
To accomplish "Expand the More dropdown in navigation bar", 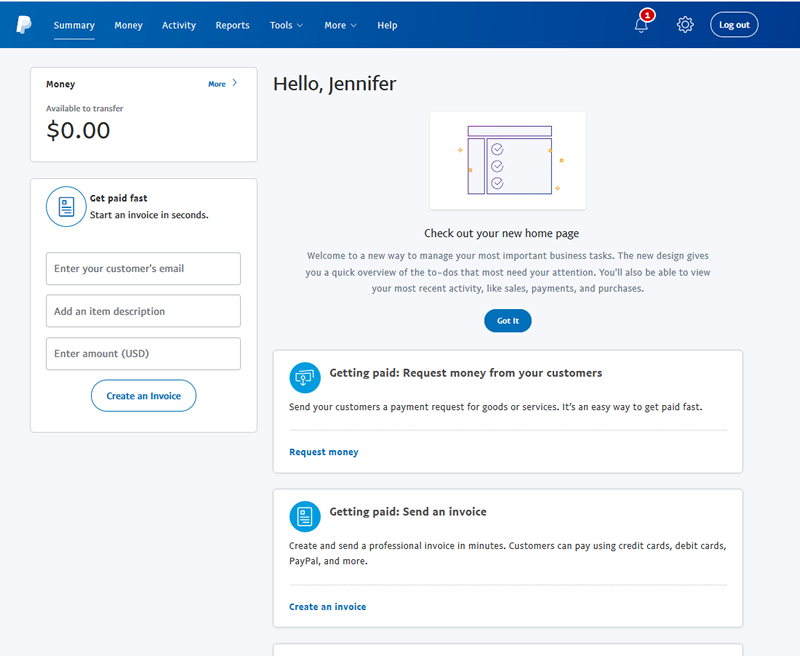I will tap(340, 25).
